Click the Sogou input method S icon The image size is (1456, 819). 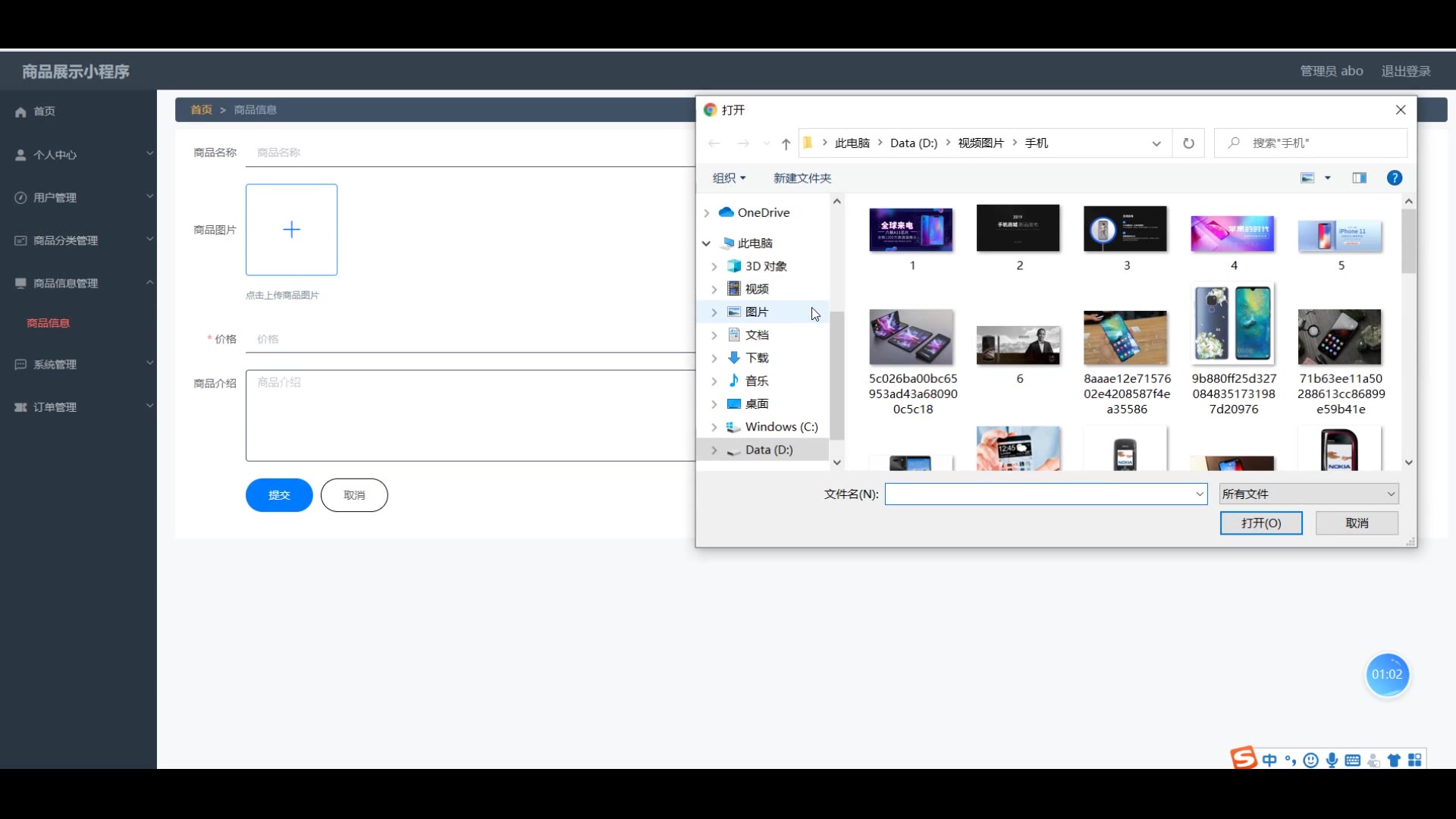(1243, 758)
